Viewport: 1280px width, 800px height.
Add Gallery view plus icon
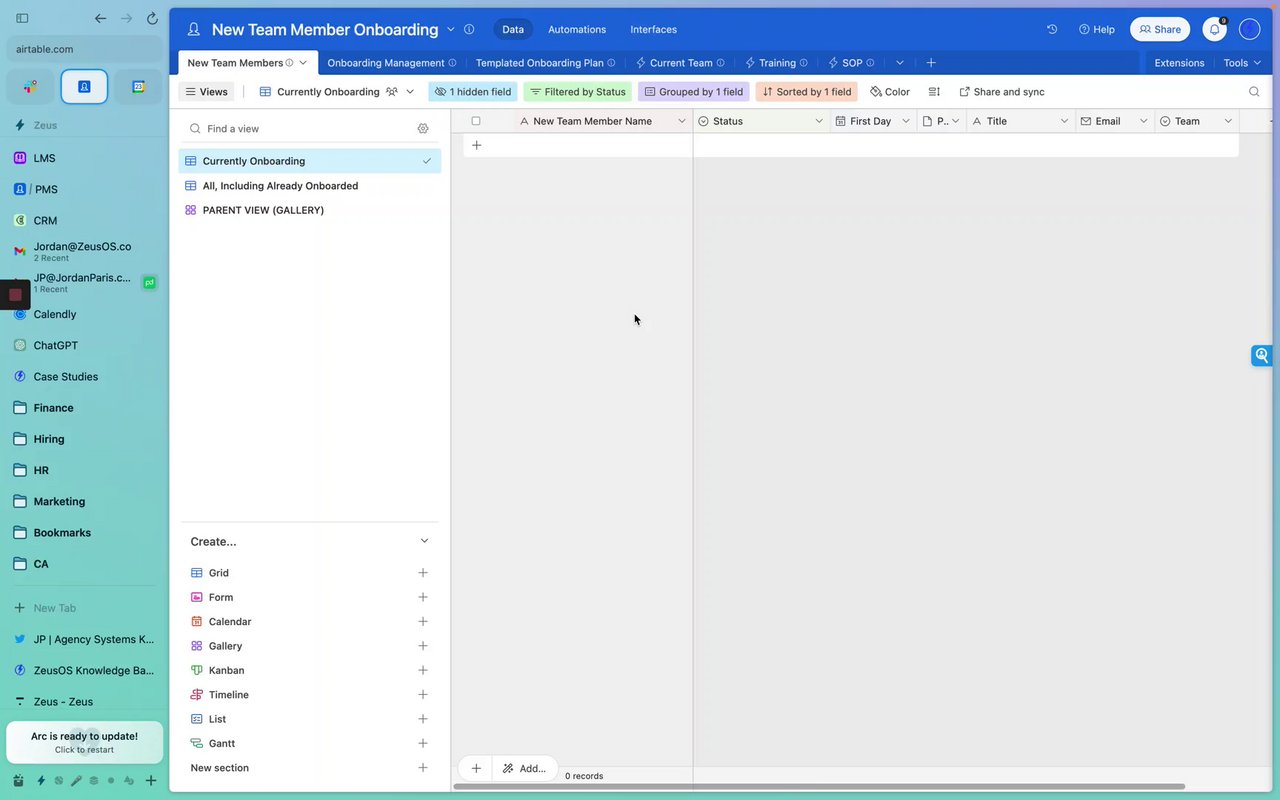423,646
